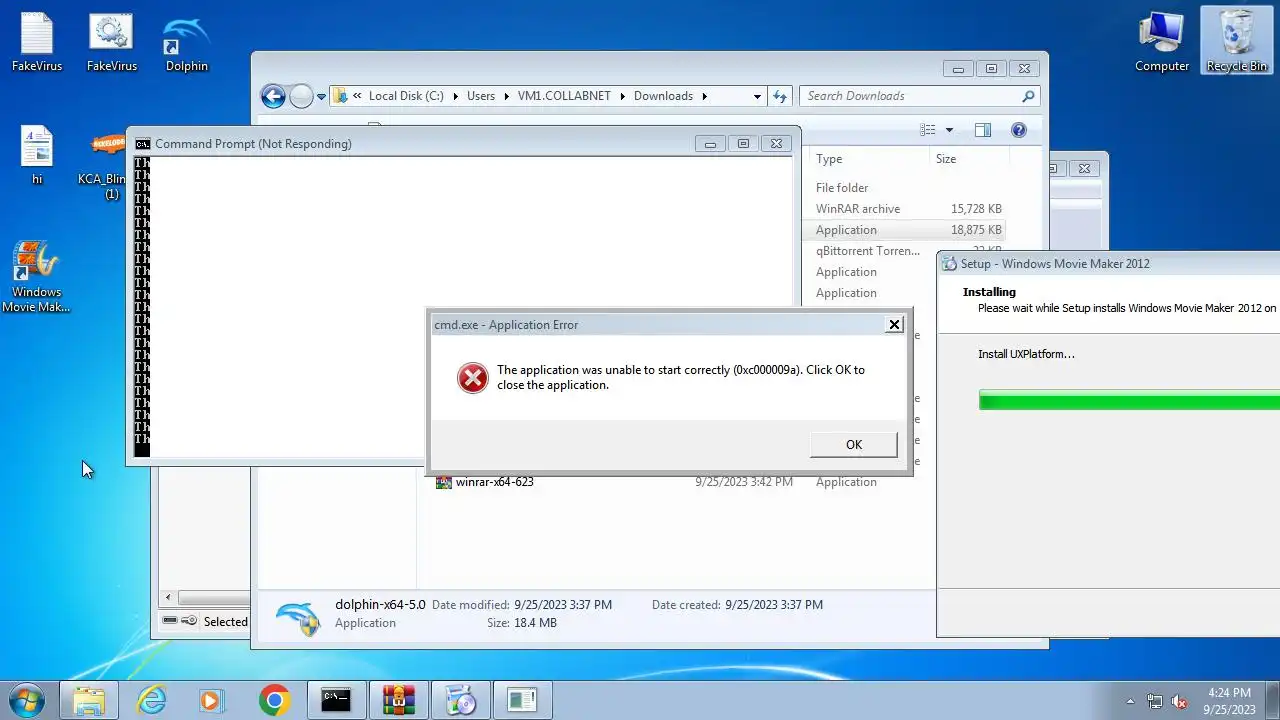Image resolution: width=1280 pixels, height=720 pixels.
Task: Close the cmd.exe Application Error dialog
Action: point(894,324)
